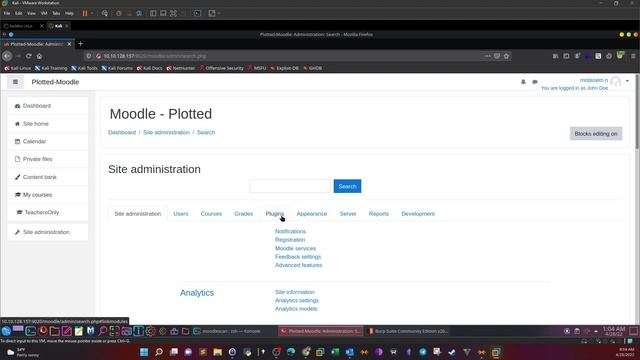Image resolution: width=640 pixels, height=360 pixels.
Task: Click the site identity shield icon in address bar
Action: [89, 56]
